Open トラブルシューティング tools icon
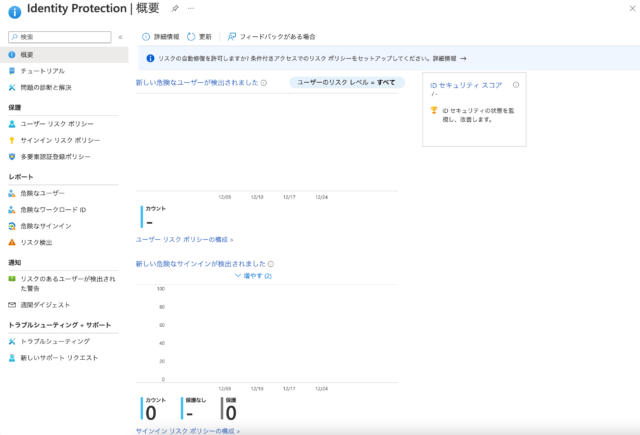 click(12, 341)
